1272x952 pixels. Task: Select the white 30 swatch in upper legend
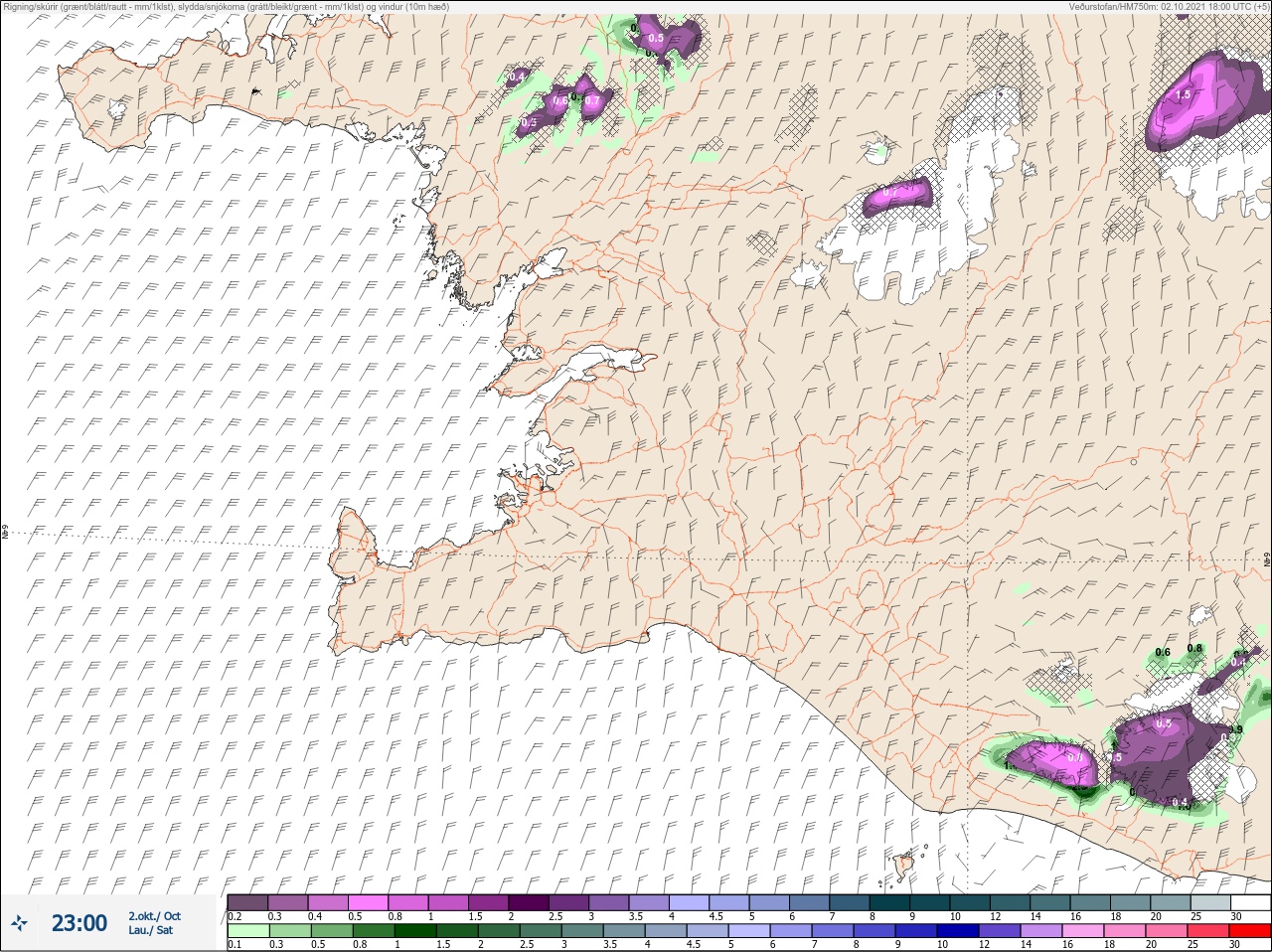click(x=1250, y=902)
